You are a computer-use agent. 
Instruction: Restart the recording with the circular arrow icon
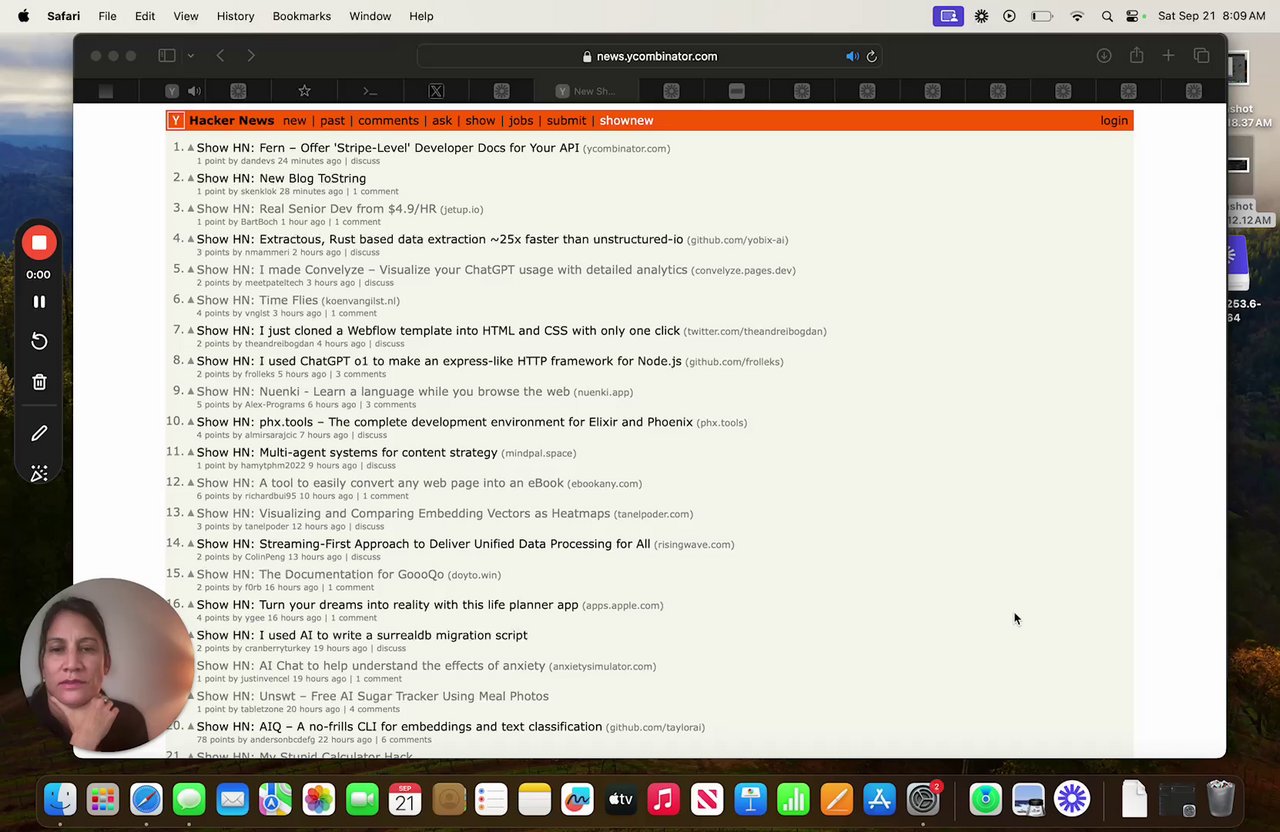39,342
